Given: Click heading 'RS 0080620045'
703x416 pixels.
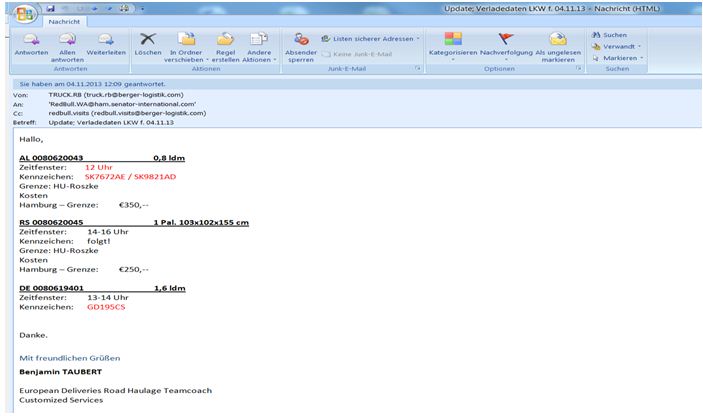Looking at the screenshot, I should 51,222.
